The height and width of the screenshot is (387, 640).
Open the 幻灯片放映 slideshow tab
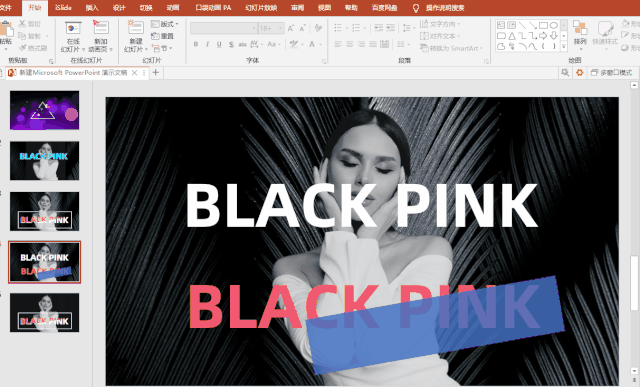(x=261, y=8)
